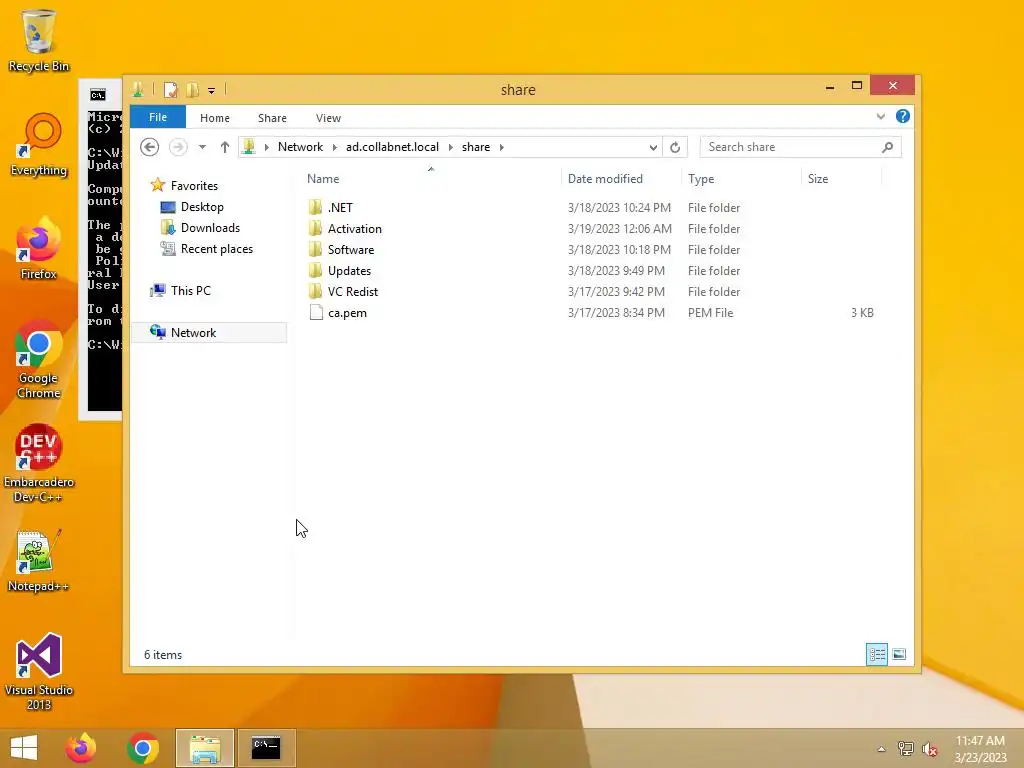Click the Explorer Forward navigation arrow

click(x=178, y=147)
